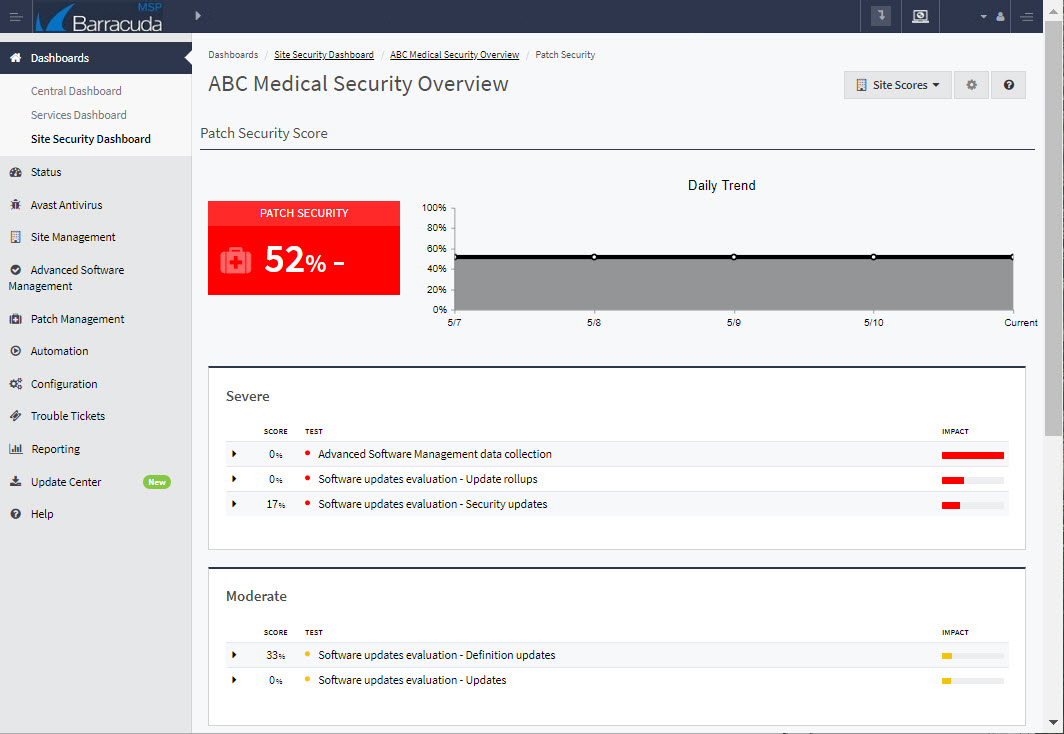The height and width of the screenshot is (734, 1064).
Task: Click the 52% Patch Security score tile
Action: 304,248
